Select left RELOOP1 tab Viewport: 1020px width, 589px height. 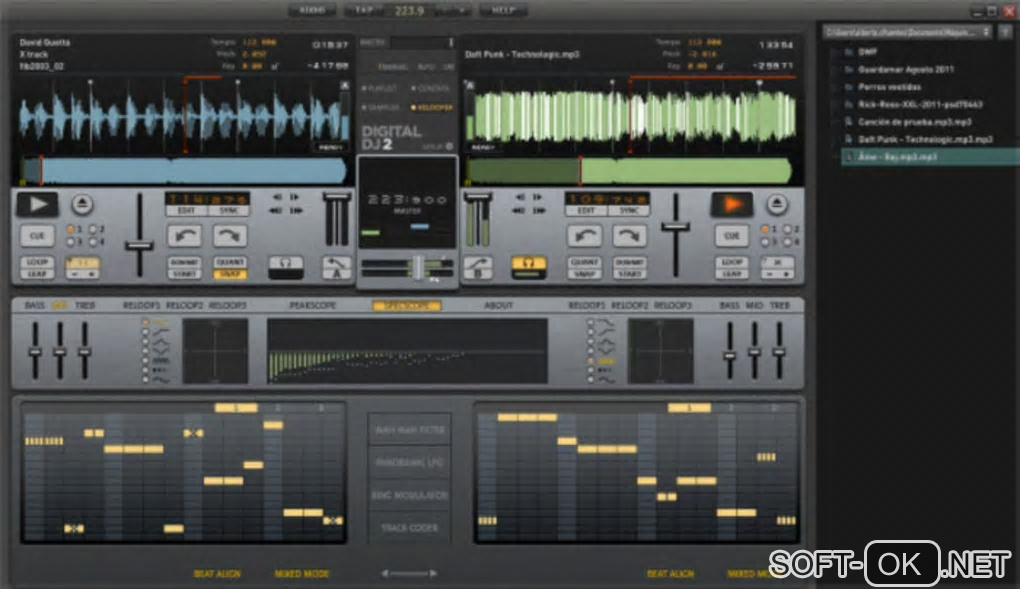[141, 305]
